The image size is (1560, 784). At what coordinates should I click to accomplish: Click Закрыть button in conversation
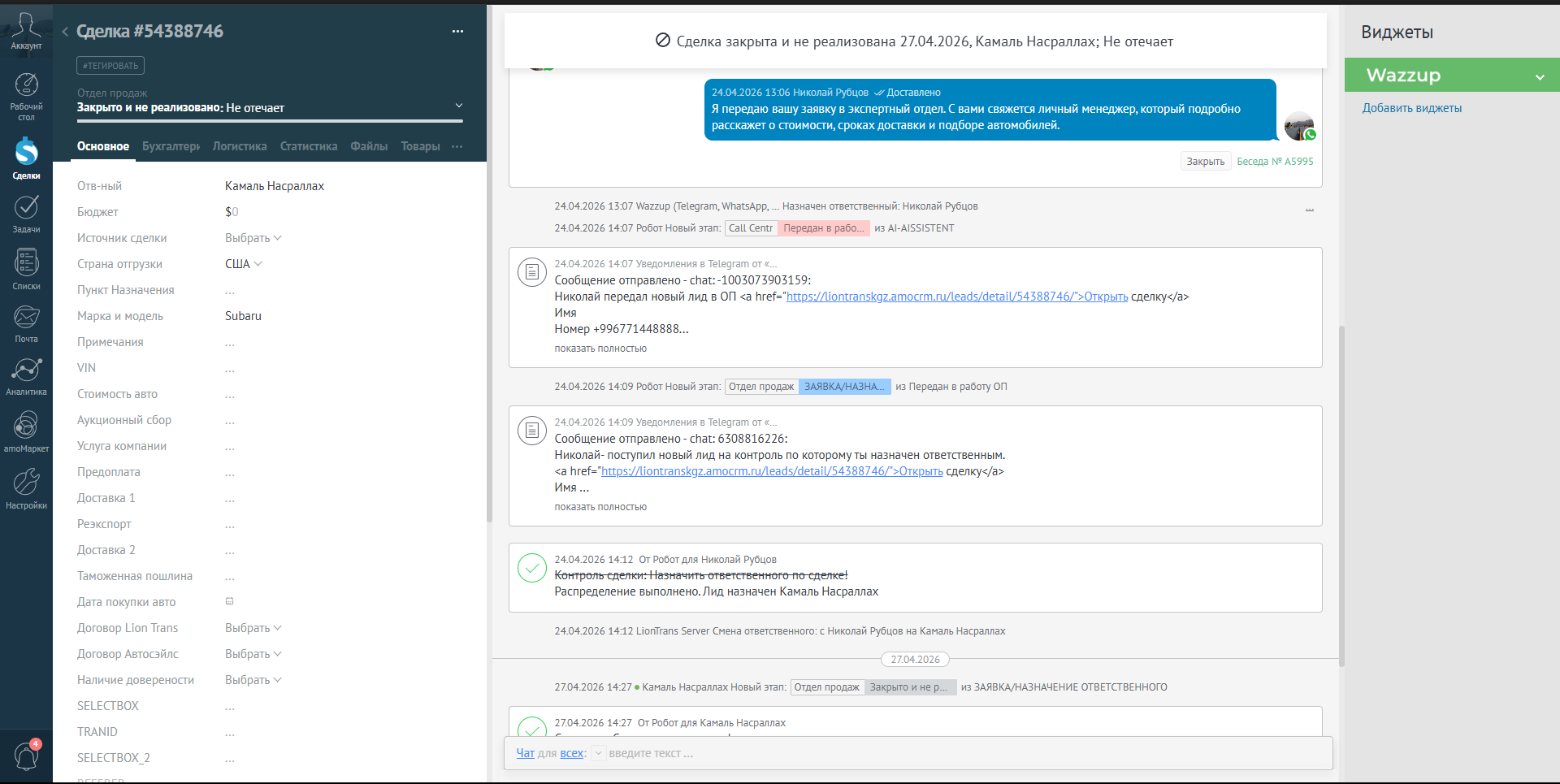(x=1206, y=162)
